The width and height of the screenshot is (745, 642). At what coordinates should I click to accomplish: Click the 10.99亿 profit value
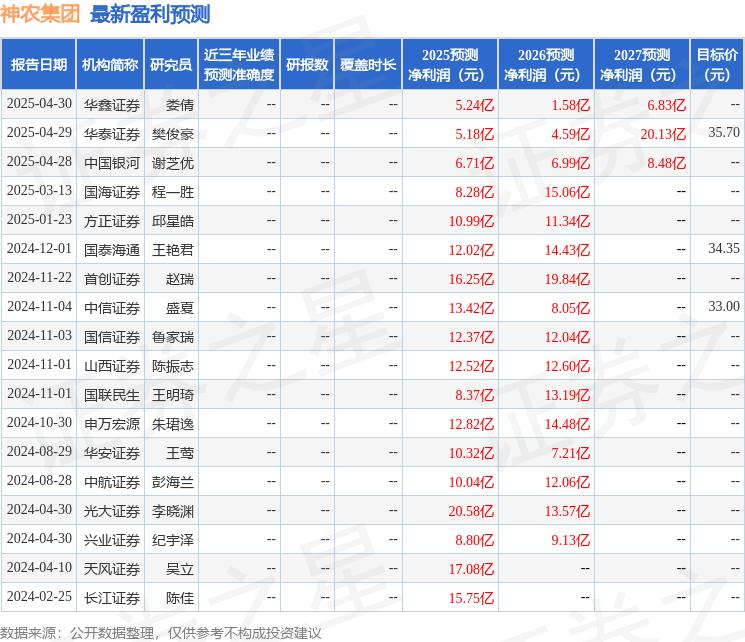point(471,221)
